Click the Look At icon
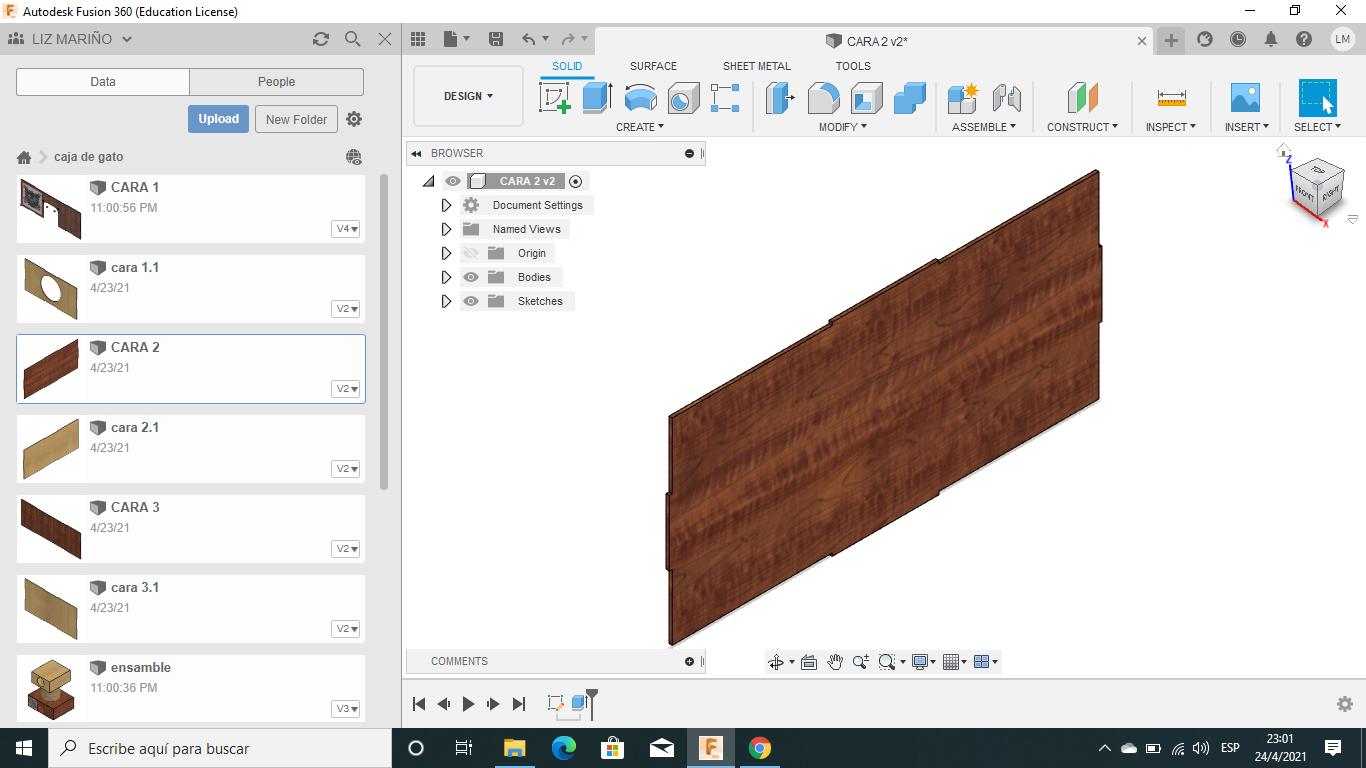Image resolution: width=1366 pixels, height=768 pixels. [809, 662]
